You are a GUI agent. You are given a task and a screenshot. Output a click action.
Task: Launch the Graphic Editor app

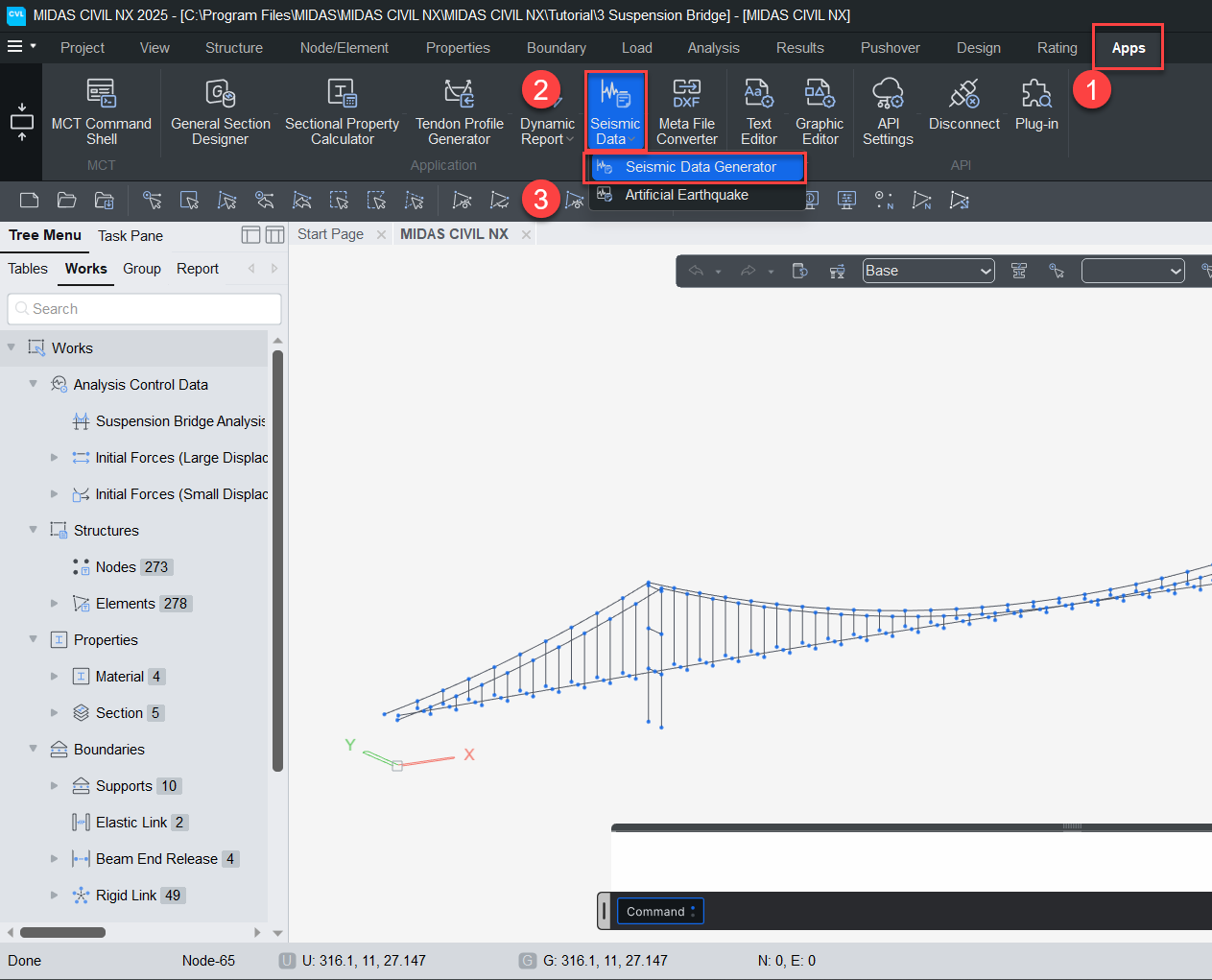click(x=820, y=111)
